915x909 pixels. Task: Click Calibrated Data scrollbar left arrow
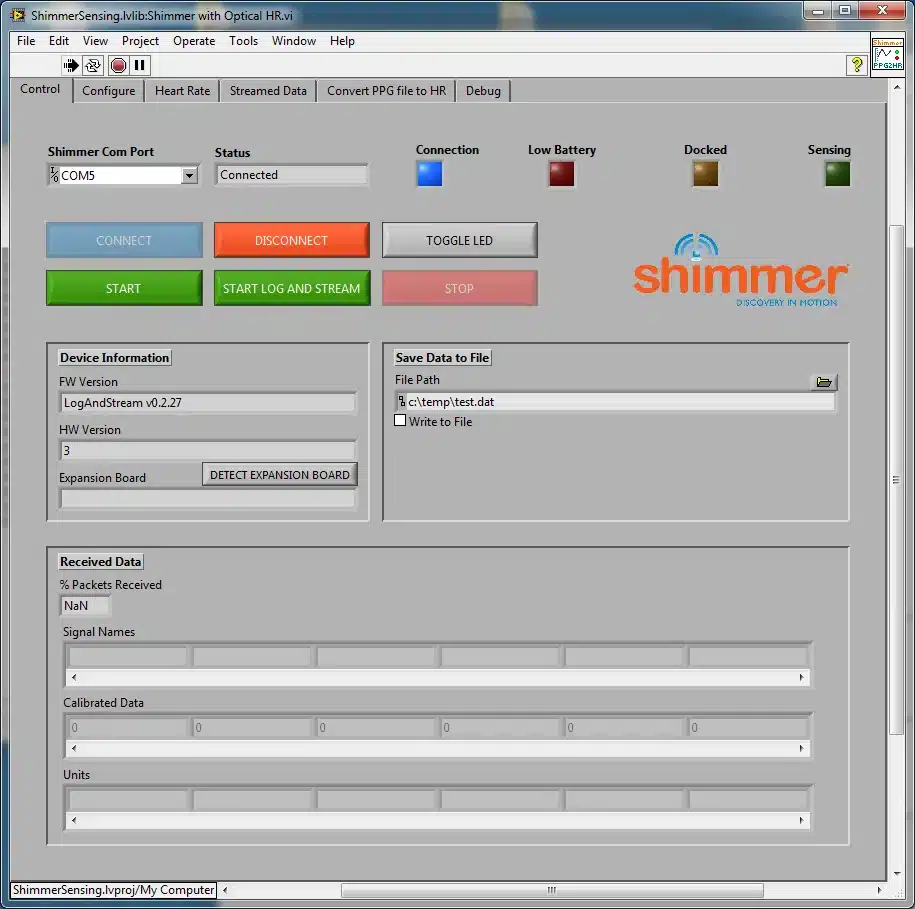click(x=74, y=749)
